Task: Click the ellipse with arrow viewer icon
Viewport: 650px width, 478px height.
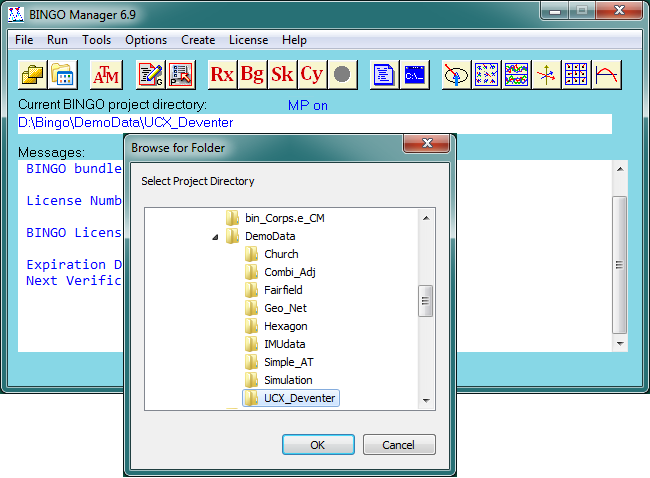Action: click(456, 75)
